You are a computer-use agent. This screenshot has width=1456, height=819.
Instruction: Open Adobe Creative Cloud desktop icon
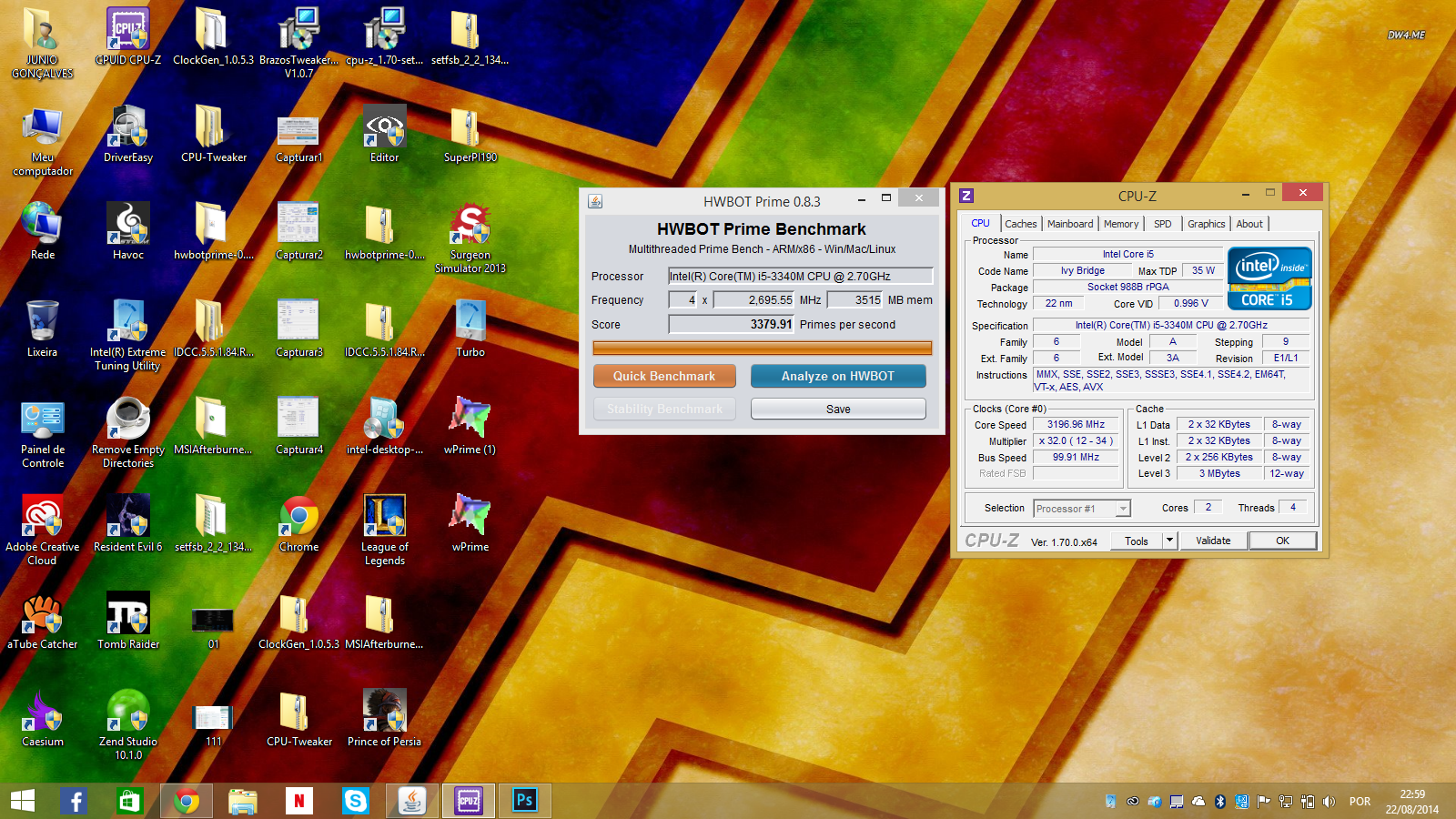tap(43, 530)
